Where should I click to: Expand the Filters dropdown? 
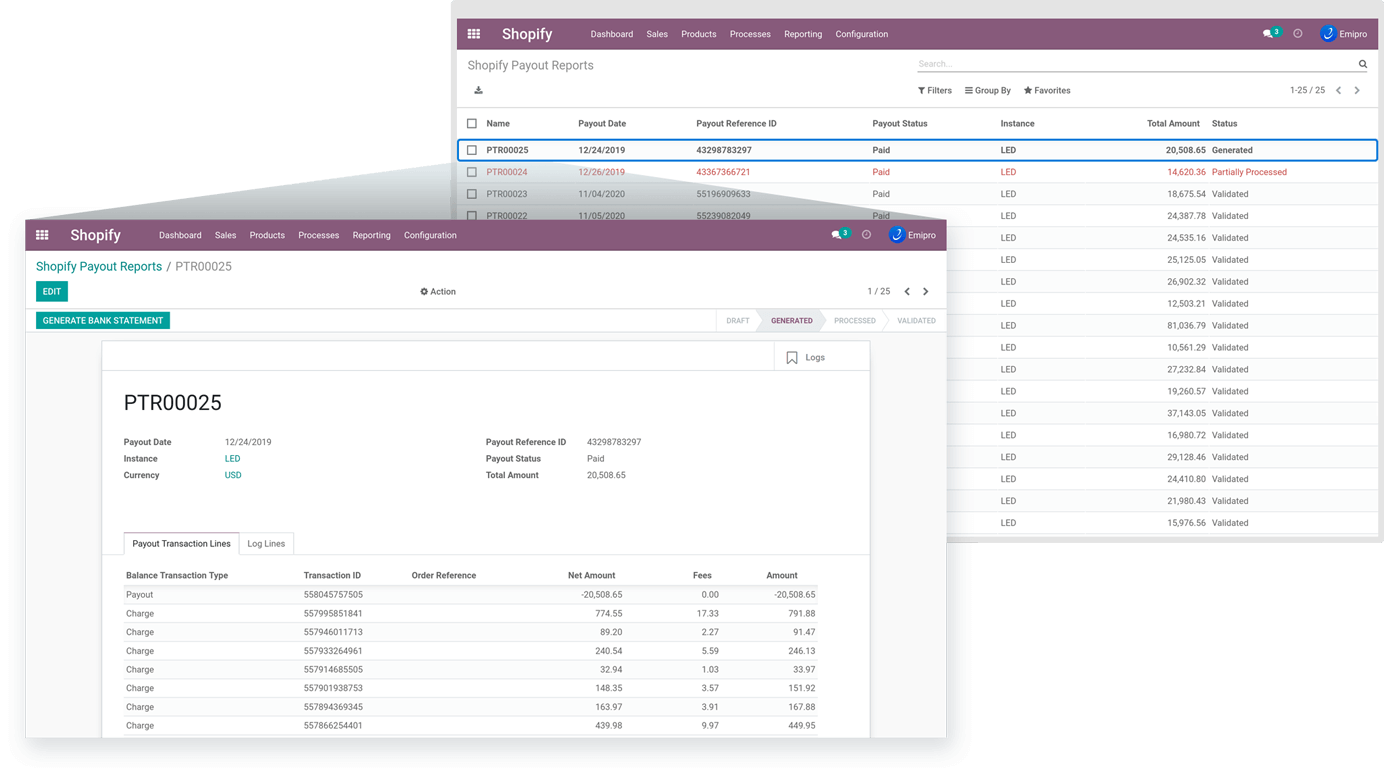pyautogui.click(x=935, y=90)
